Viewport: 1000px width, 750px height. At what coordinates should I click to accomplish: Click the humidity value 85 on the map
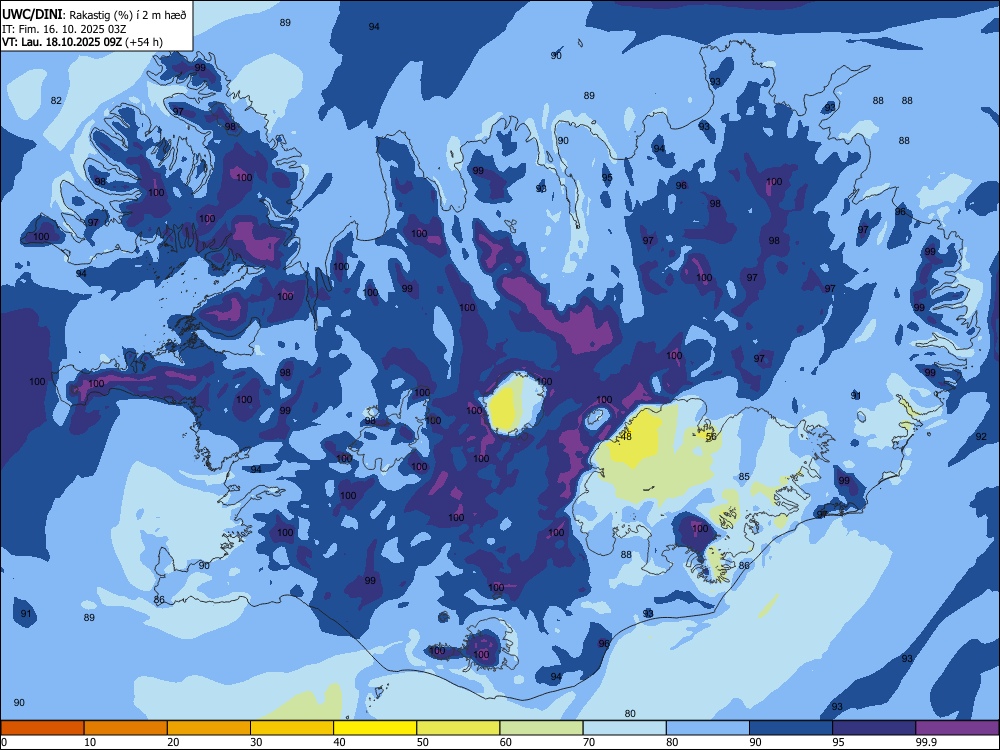tap(744, 476)
